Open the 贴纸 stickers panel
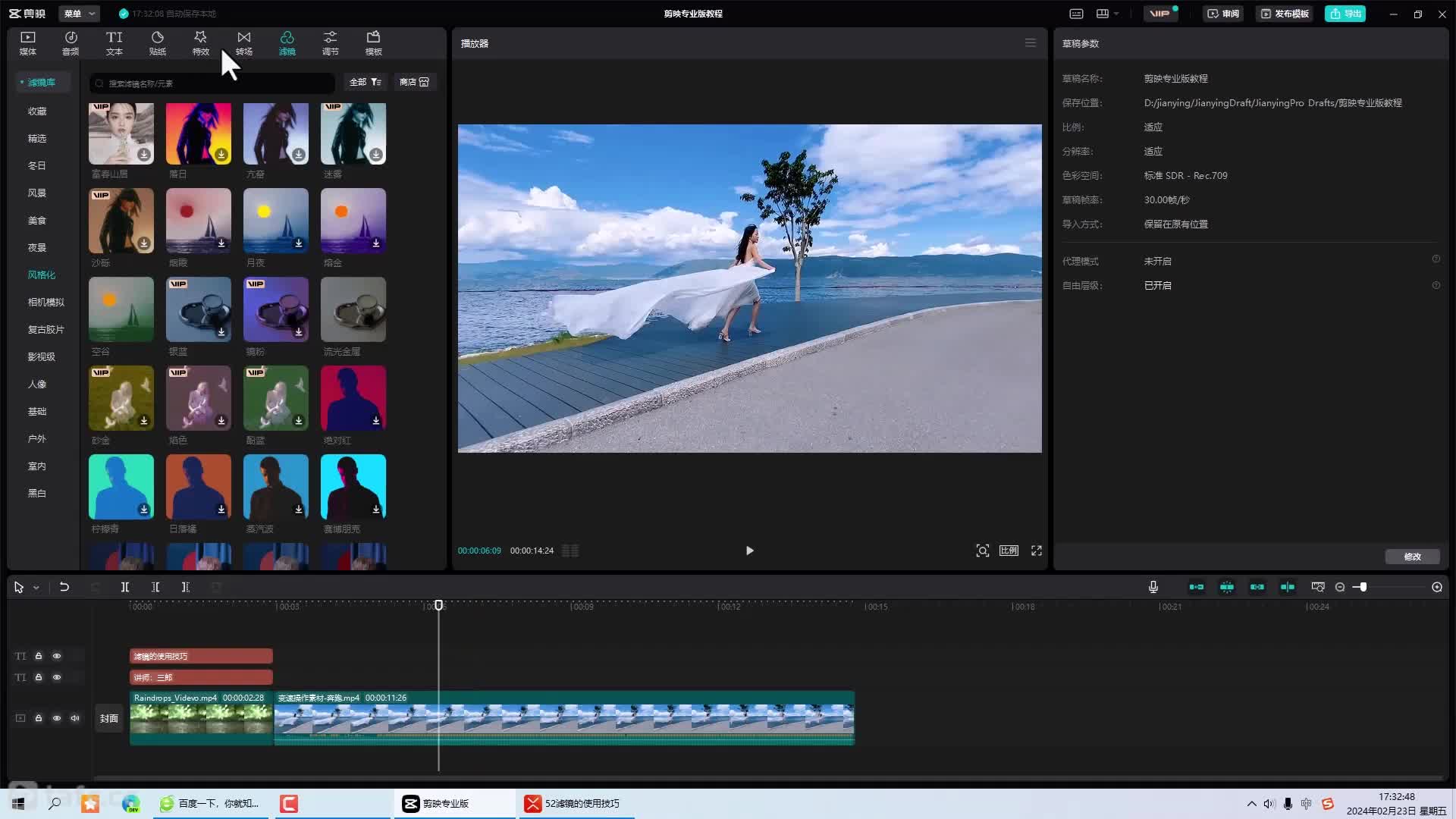 tap(158, 43)
